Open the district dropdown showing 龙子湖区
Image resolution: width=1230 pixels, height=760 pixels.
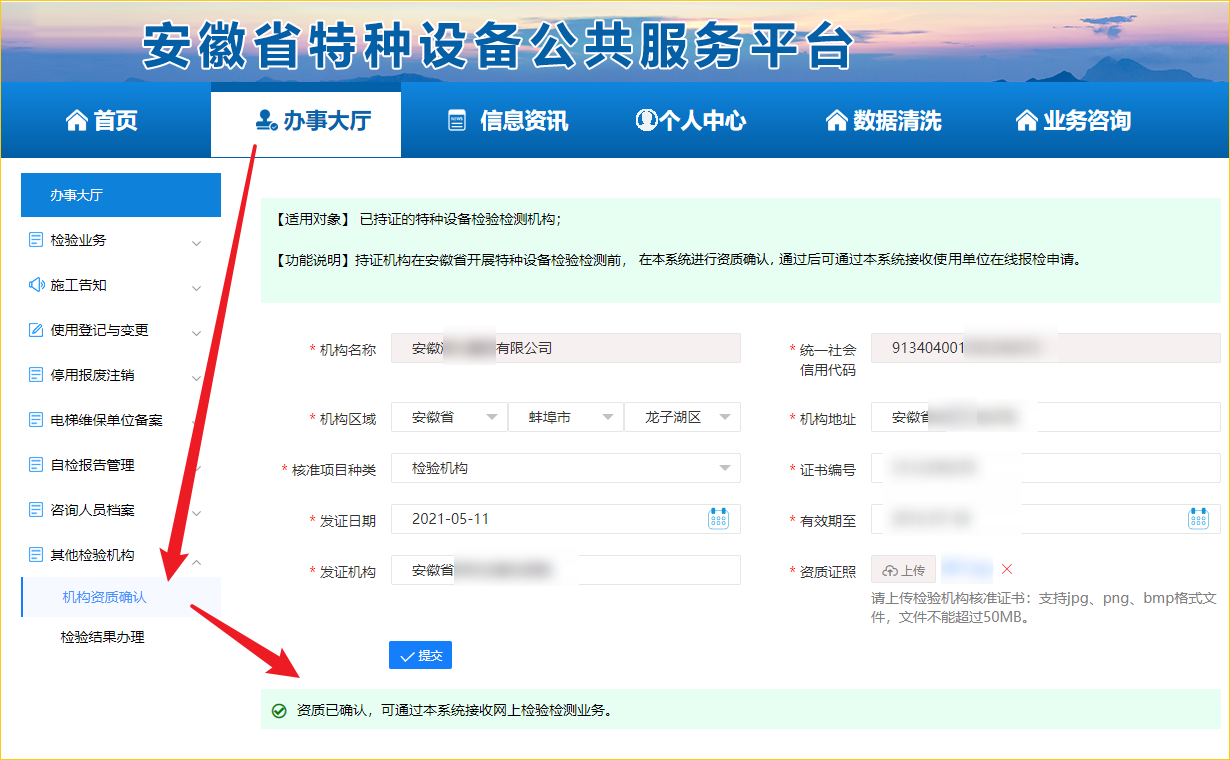click(683, 417)
